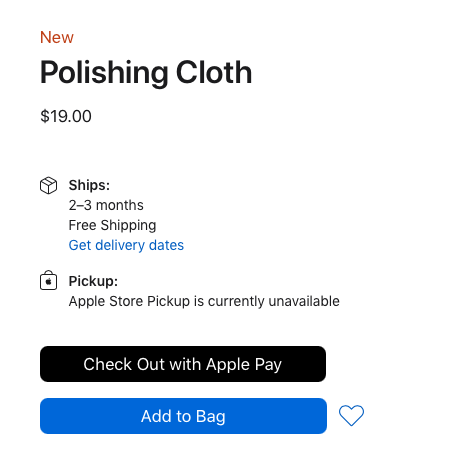Add the Polishing Cloth to Bag
The width and height of the screenshot is (464, 450).
[183, 416]
